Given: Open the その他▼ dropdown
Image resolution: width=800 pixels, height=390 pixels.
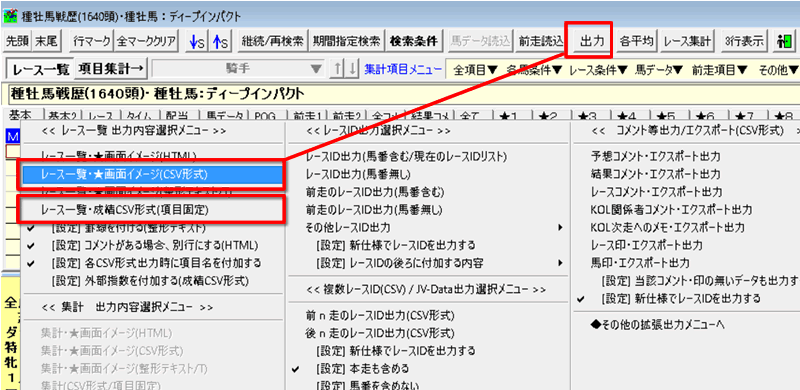Looking at the screenshot, I should pos(777,70).
